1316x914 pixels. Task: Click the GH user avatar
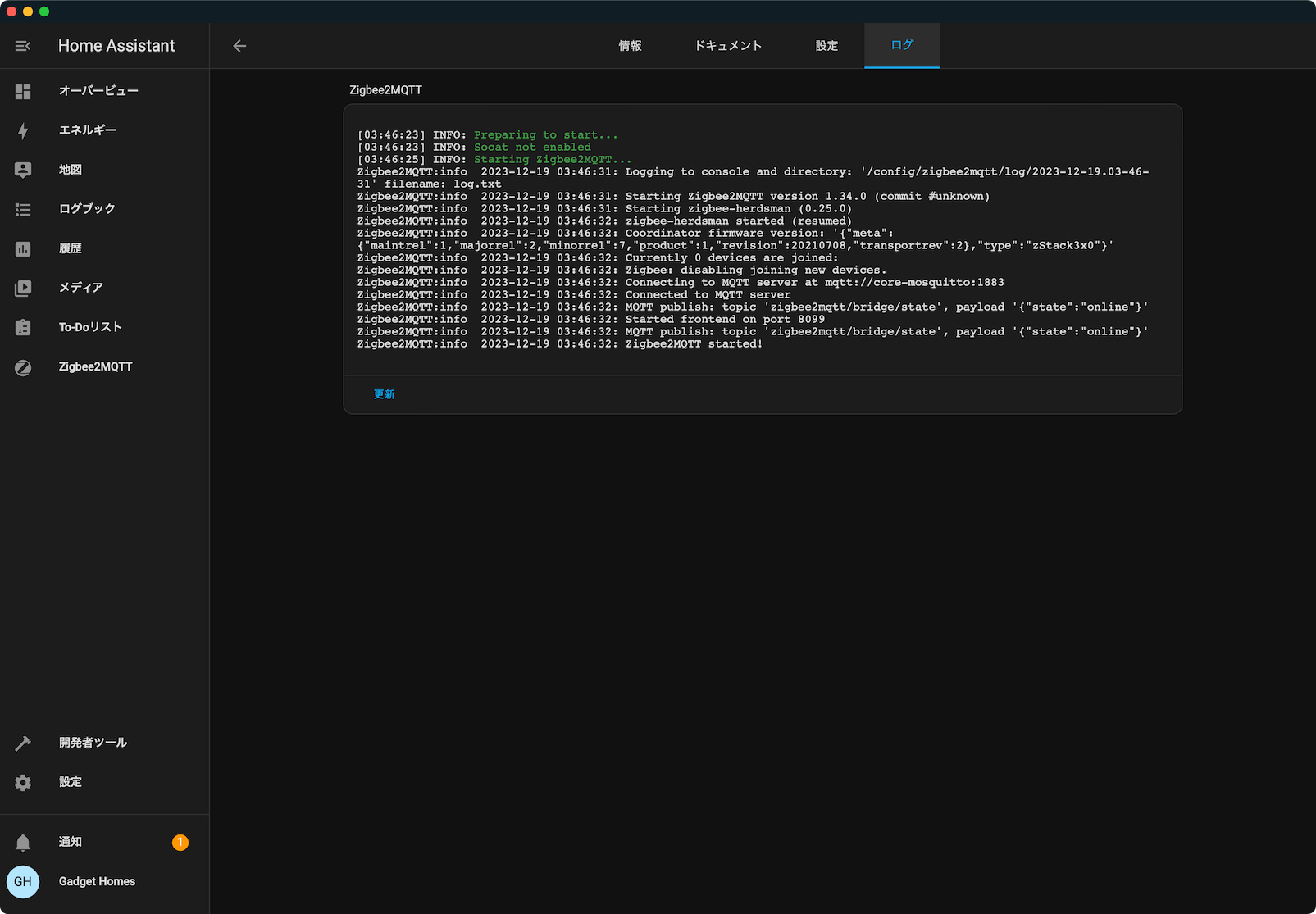(23, 882)
